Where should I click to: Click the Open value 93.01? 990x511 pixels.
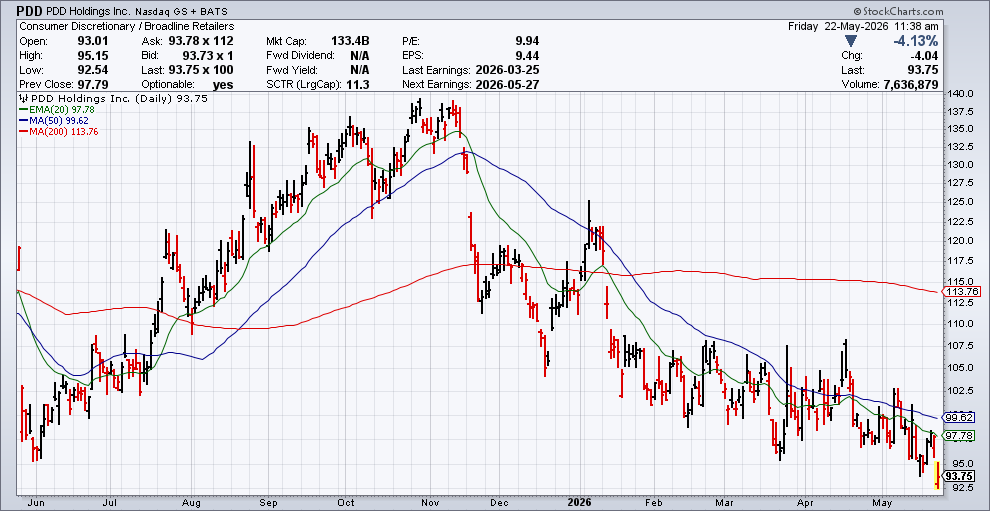click(91, 40)
